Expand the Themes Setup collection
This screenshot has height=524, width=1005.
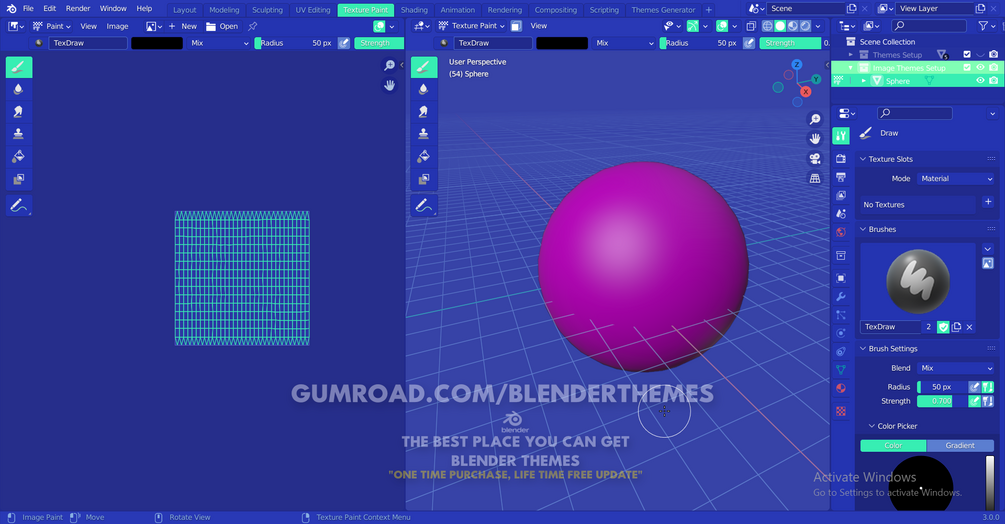pyautogui.click(x=851, y=54)
